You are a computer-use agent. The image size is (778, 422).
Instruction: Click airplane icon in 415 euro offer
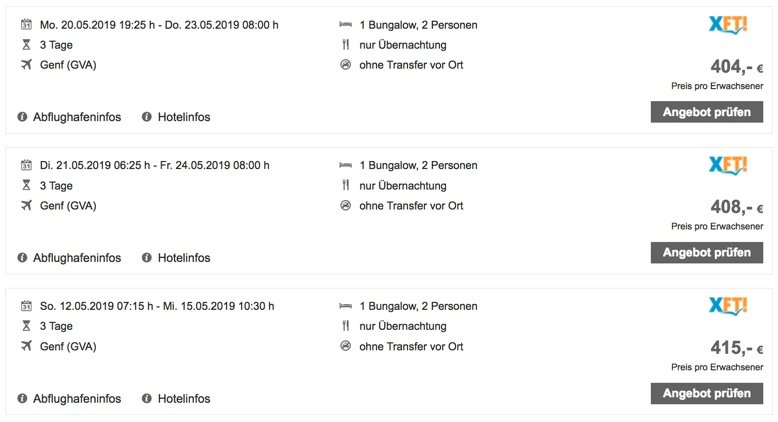(26, 346)
